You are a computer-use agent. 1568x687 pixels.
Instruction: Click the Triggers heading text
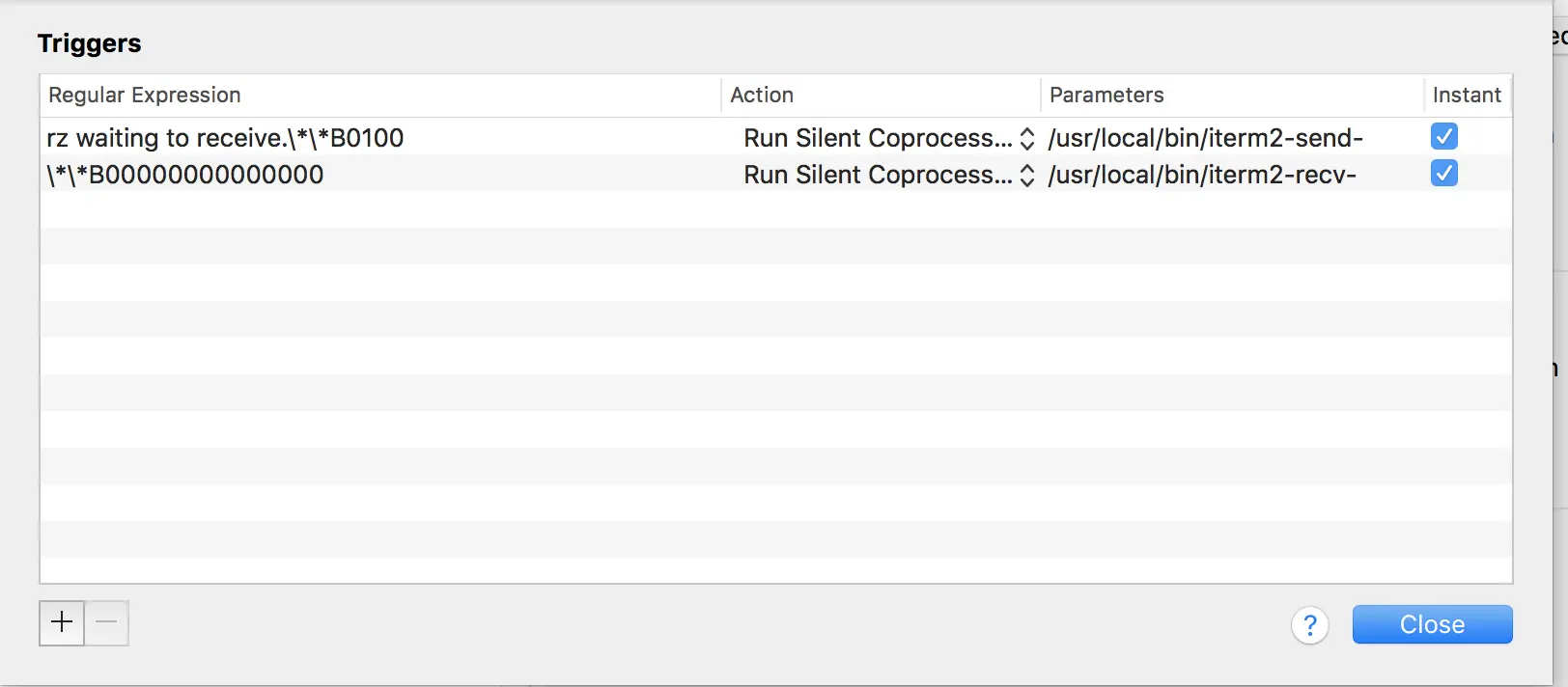(89, 43)
